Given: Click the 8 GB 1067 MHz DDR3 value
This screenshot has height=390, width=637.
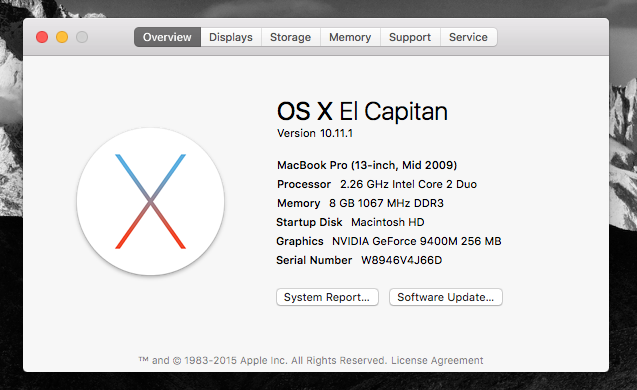Looking at the screenshot, I should [386, 203].
